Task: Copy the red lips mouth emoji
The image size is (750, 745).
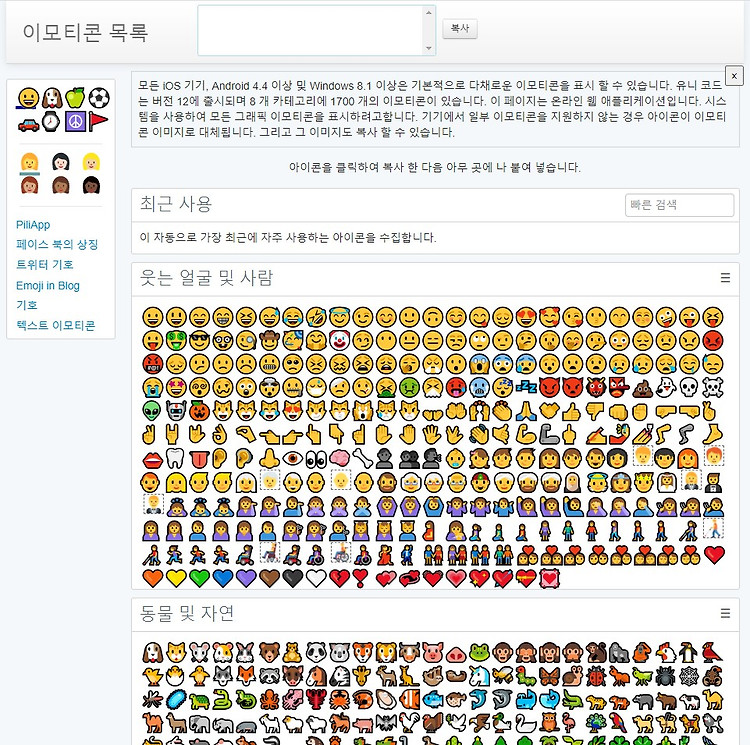Action: pyautogui.click(x=153, y=460)
